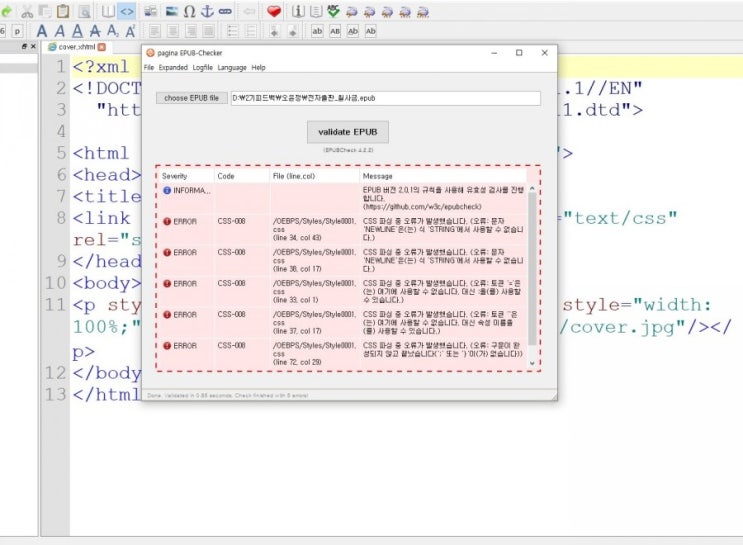Click the Message column header
Screen dimensions: 743x545
pyautogui.click(x=443, y=176)
